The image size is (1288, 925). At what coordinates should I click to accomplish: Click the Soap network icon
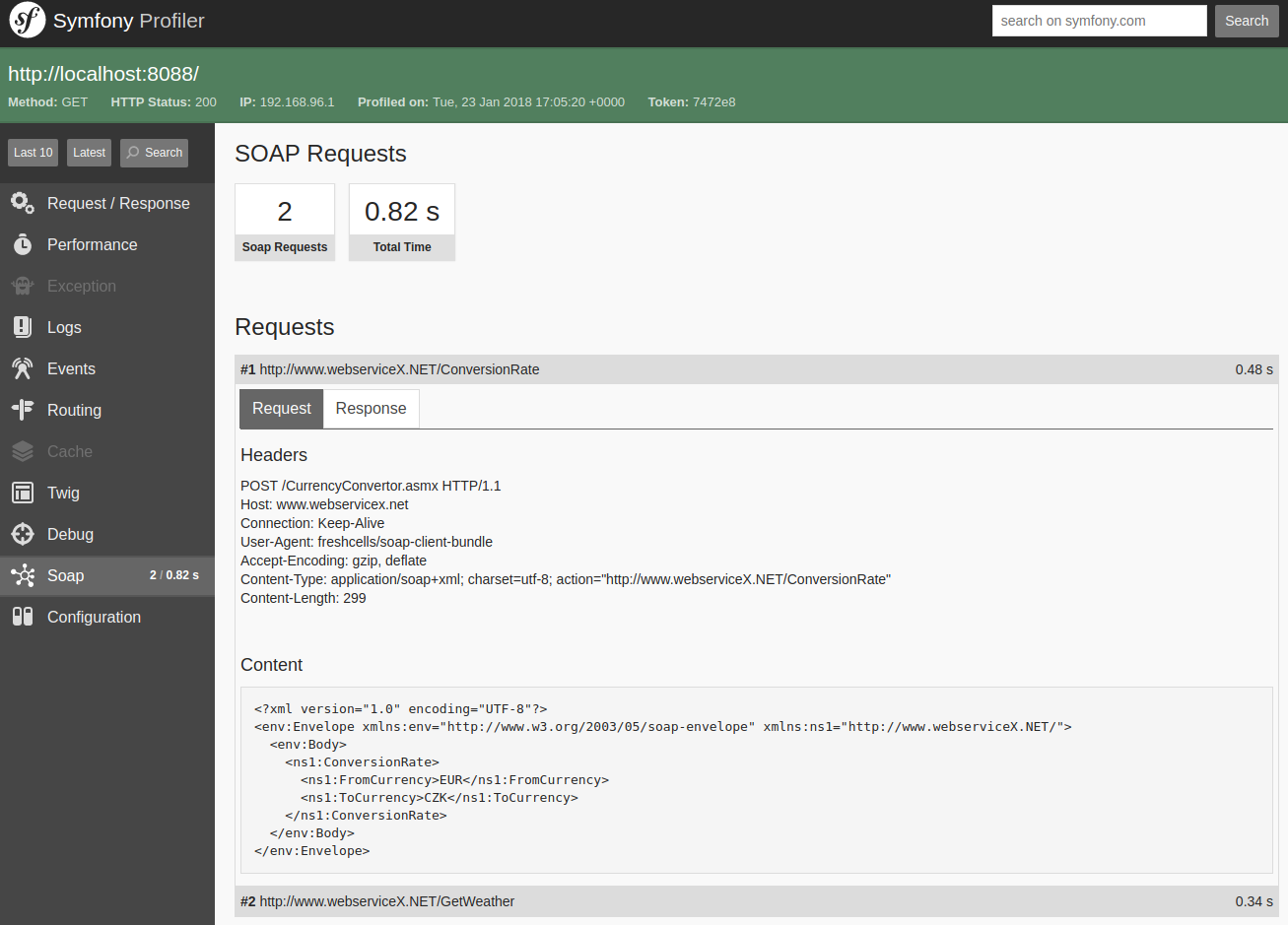pyautogui.click(x=23, y=575)
